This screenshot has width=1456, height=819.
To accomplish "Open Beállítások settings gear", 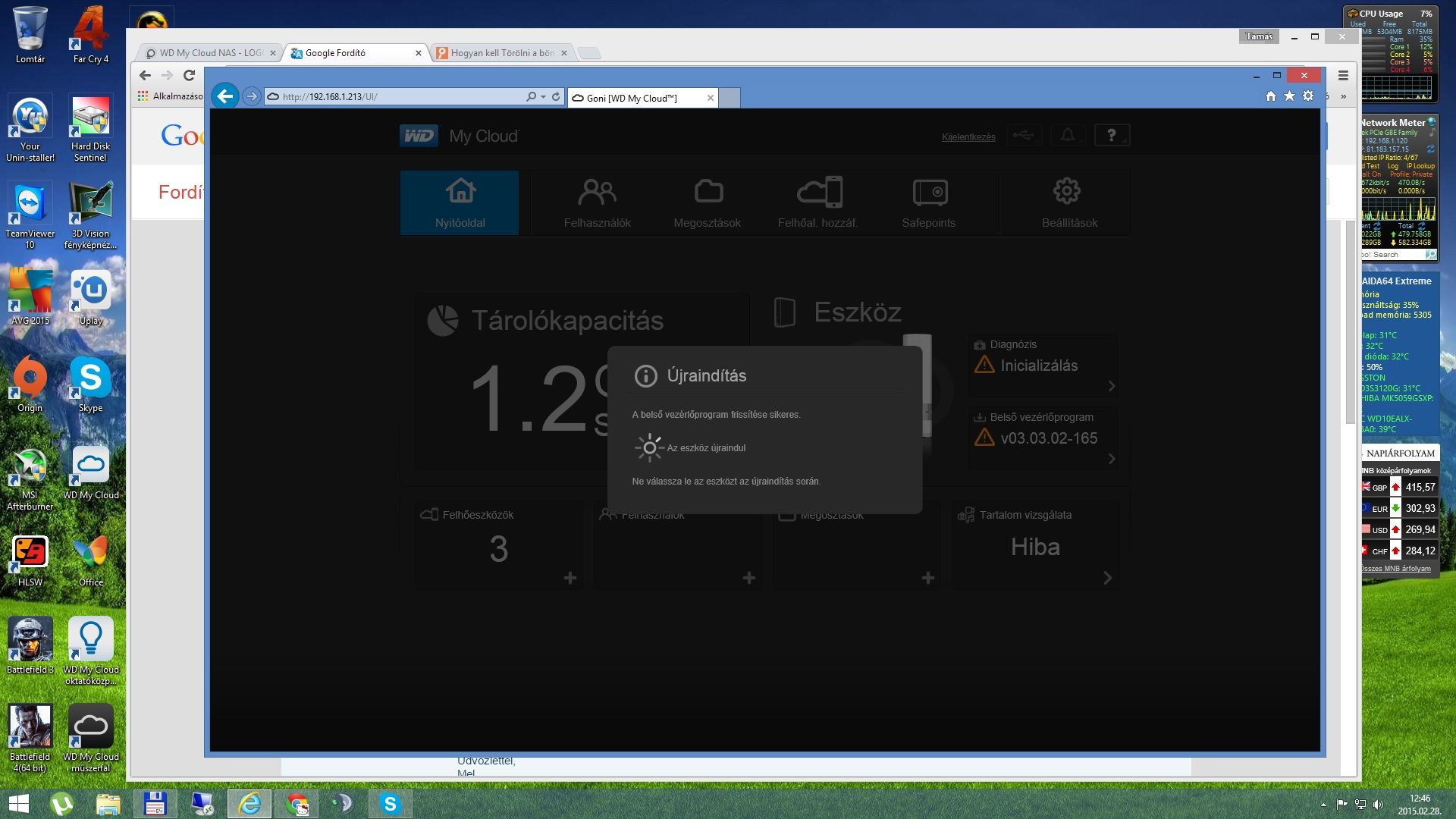I will [x=1068, y=202].
